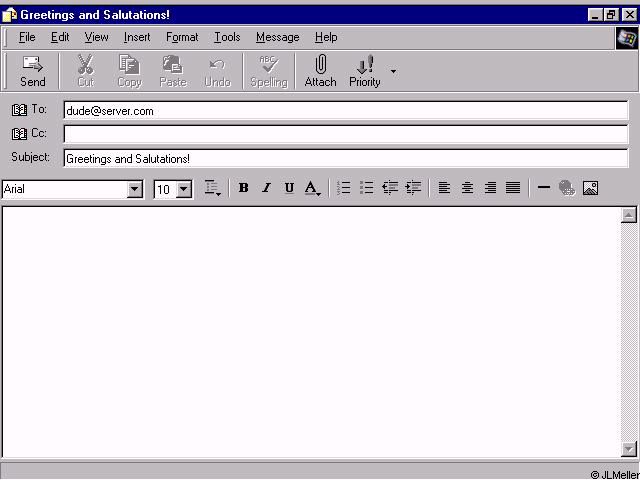Toggle Bold formatting
640x480 pixels.
point(244,188)
